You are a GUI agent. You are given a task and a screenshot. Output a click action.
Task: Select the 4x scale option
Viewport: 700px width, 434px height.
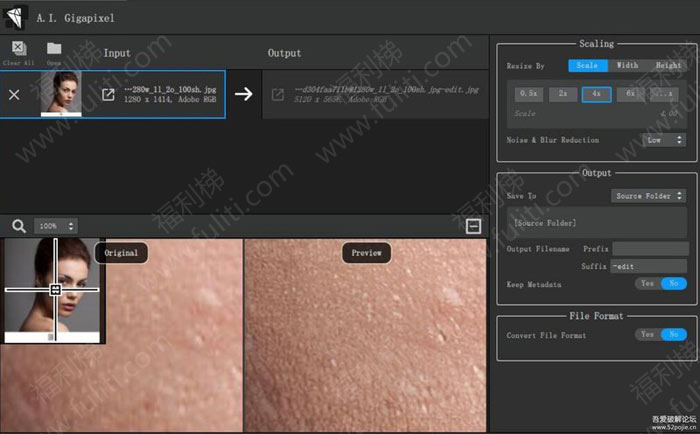pos(596,93)
